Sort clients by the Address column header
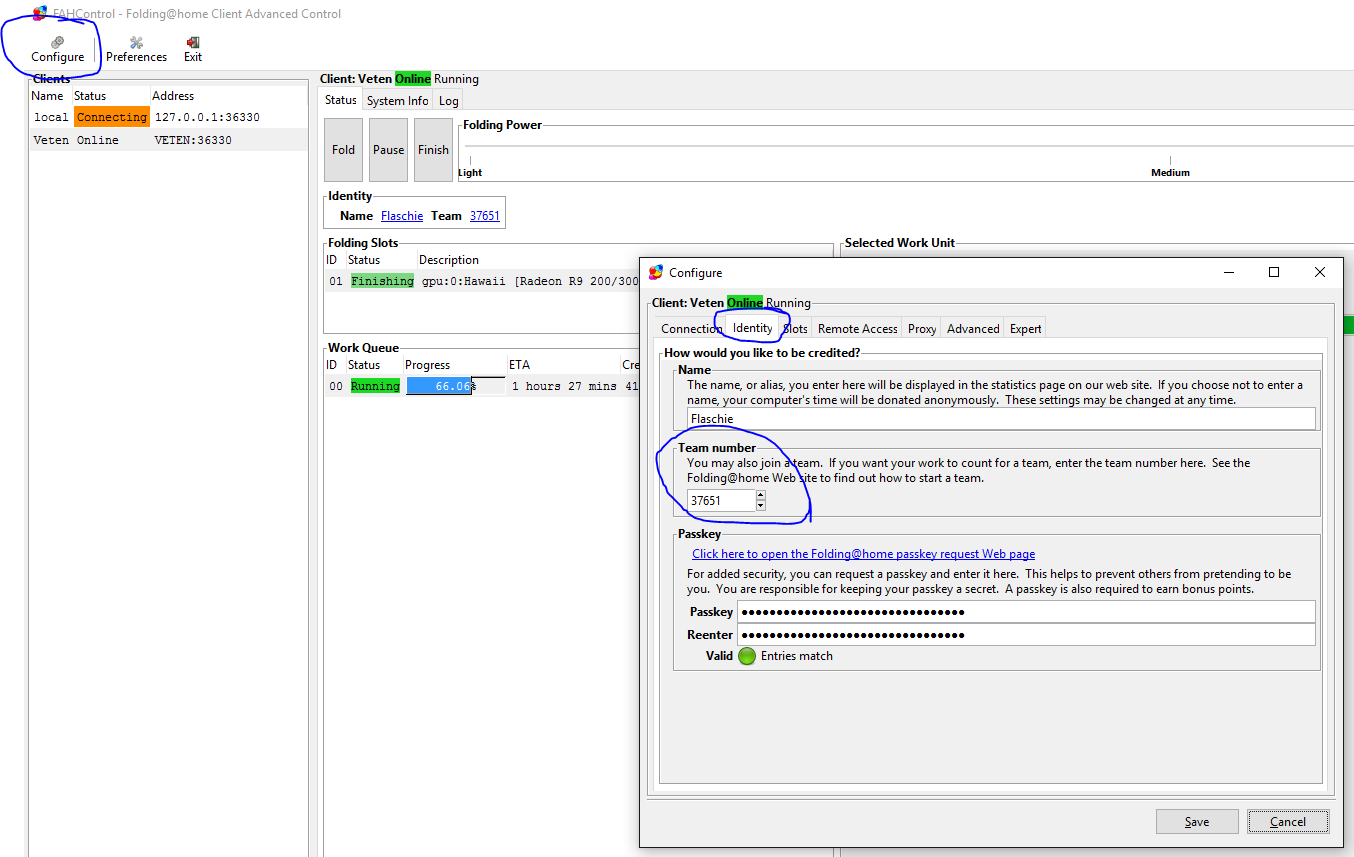This screenshot has height=857, width=1354. point(173,96)
